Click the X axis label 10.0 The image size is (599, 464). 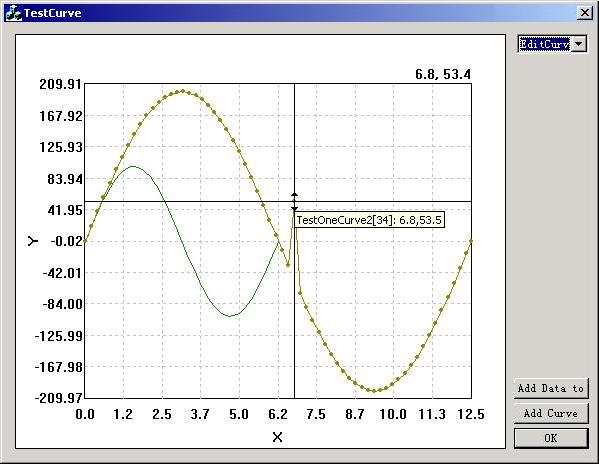click(393, 414)
